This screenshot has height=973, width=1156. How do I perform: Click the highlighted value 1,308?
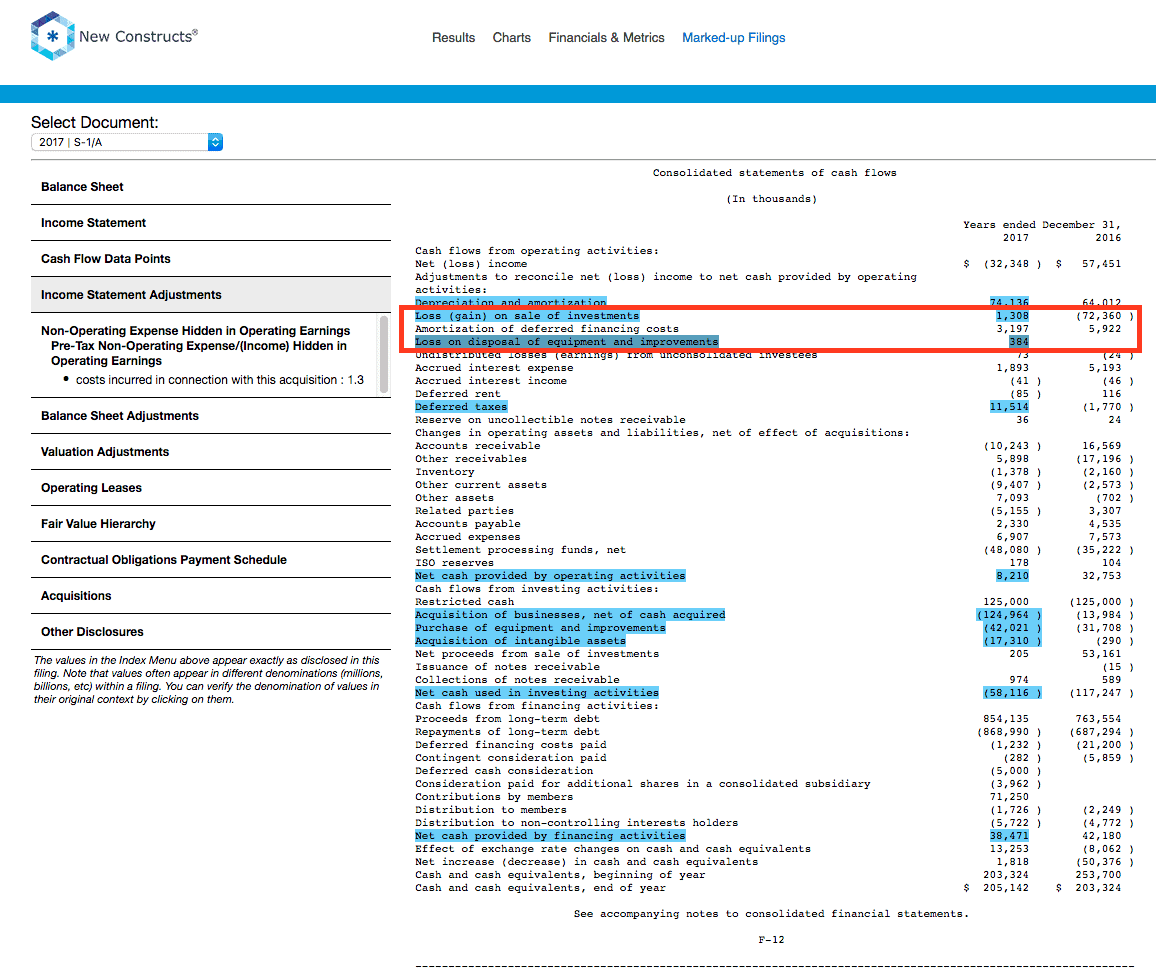[x=1012, y=315]
